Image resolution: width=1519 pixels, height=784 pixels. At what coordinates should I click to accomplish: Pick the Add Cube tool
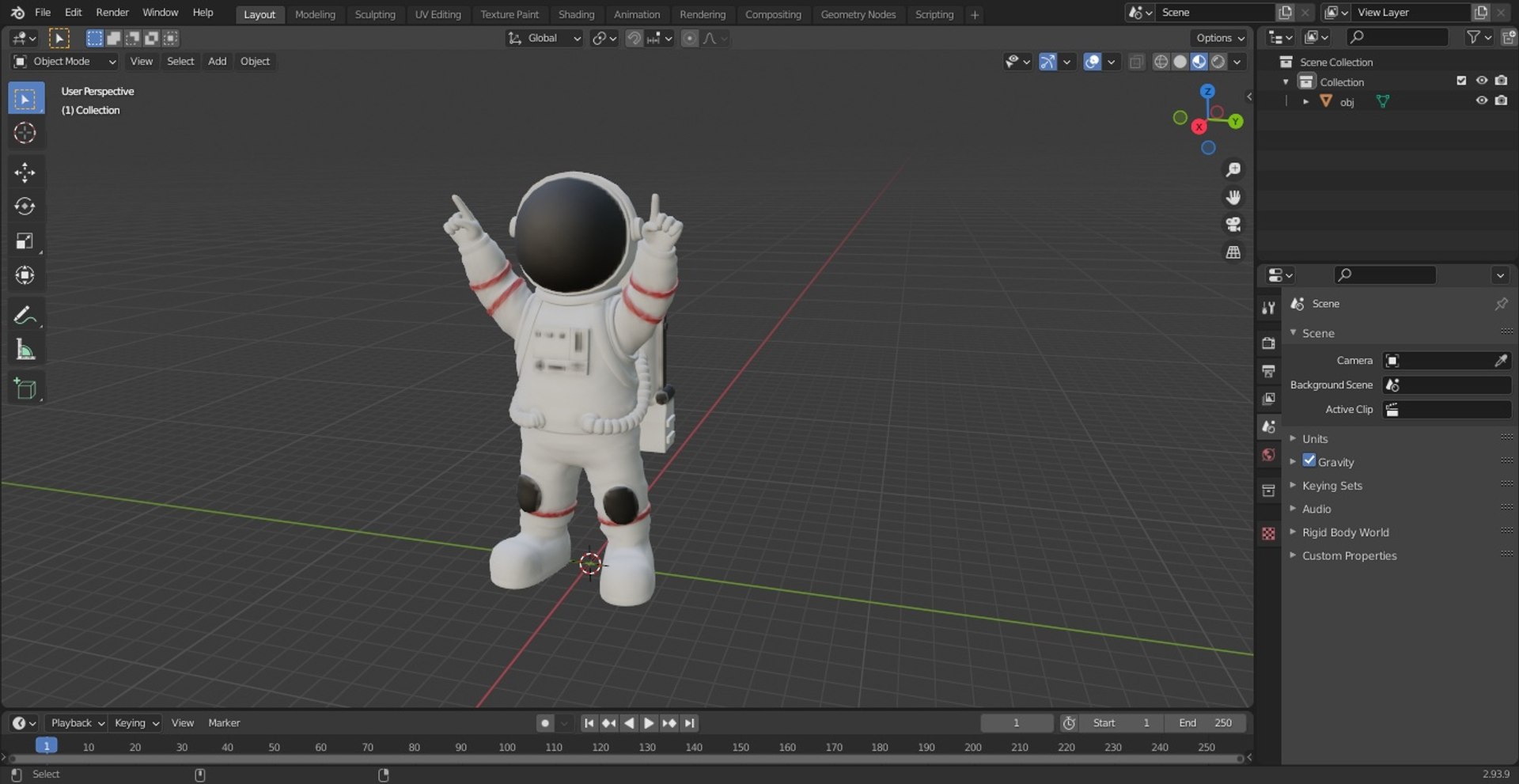pyautogui.click(x=25, y=389)
